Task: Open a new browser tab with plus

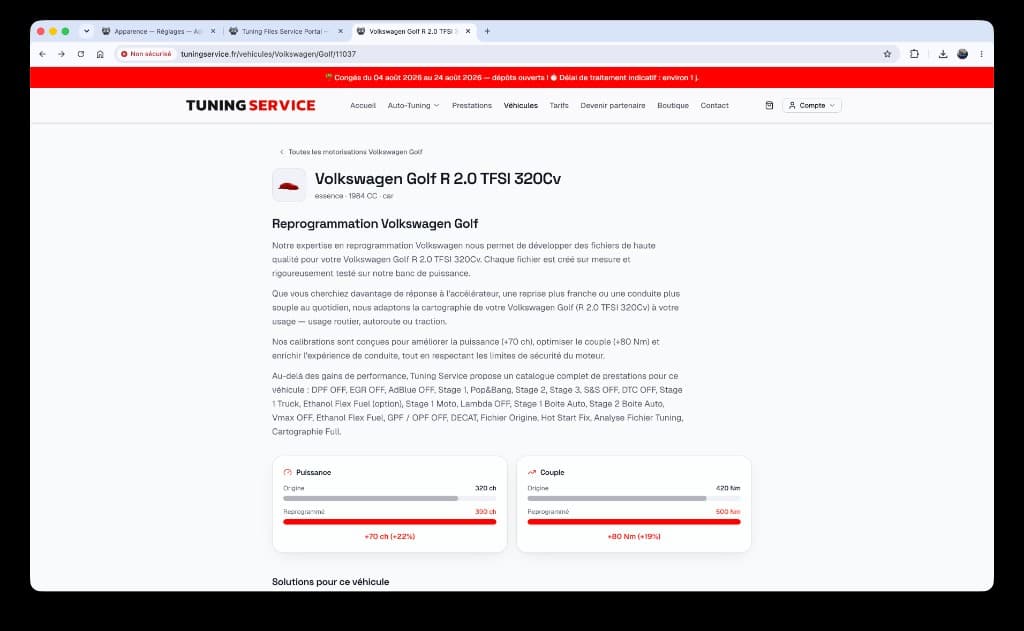Action: point(487,31)
